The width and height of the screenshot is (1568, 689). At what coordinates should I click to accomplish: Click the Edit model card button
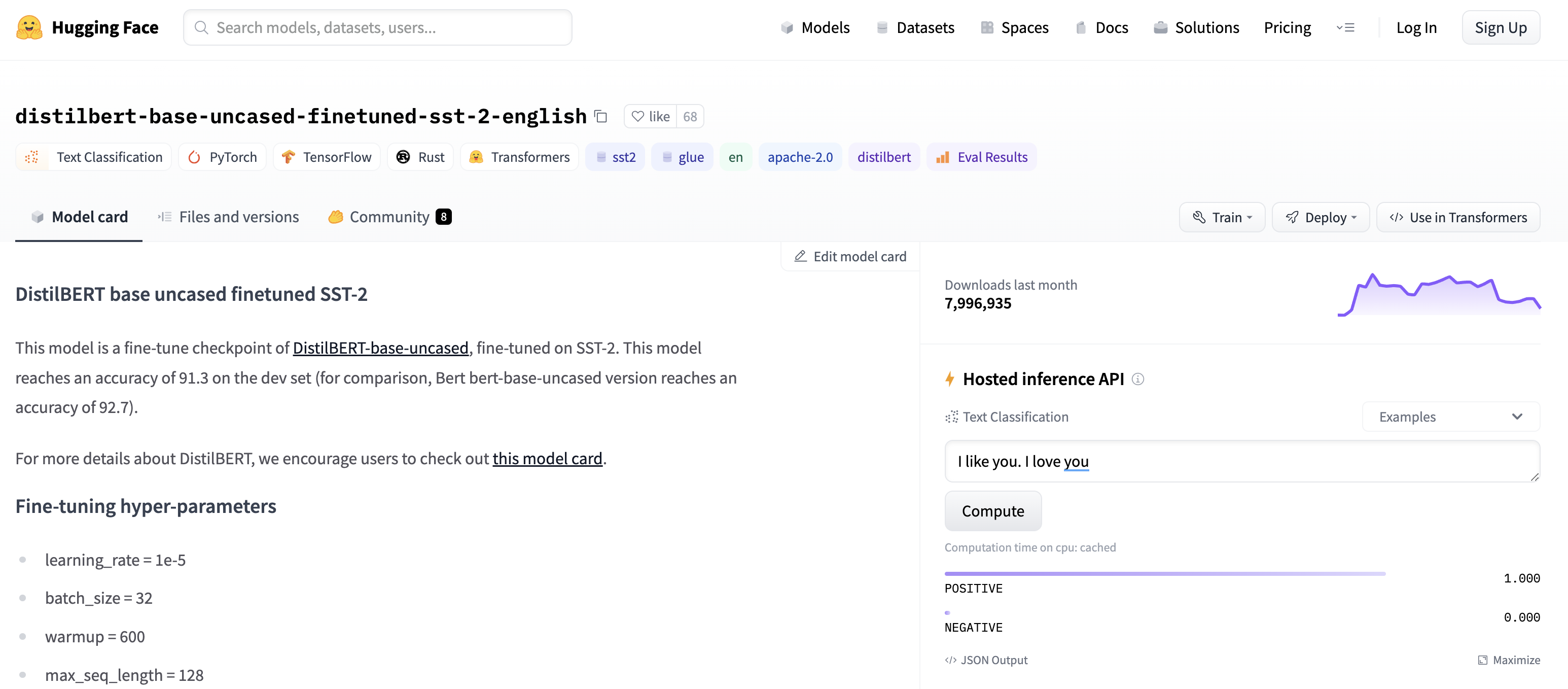click(x=850, y=256)
